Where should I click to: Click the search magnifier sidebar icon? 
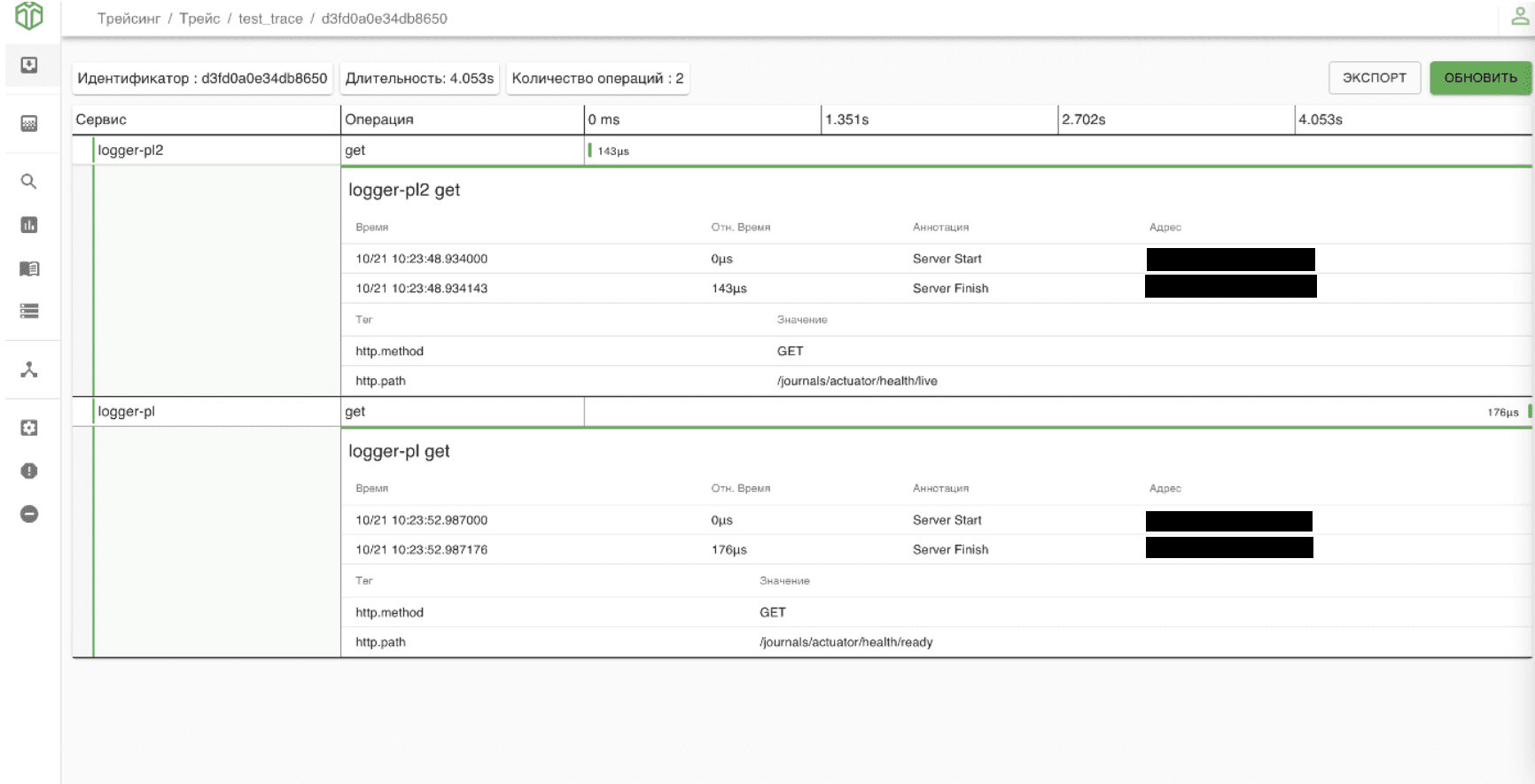tap(29, 182)
